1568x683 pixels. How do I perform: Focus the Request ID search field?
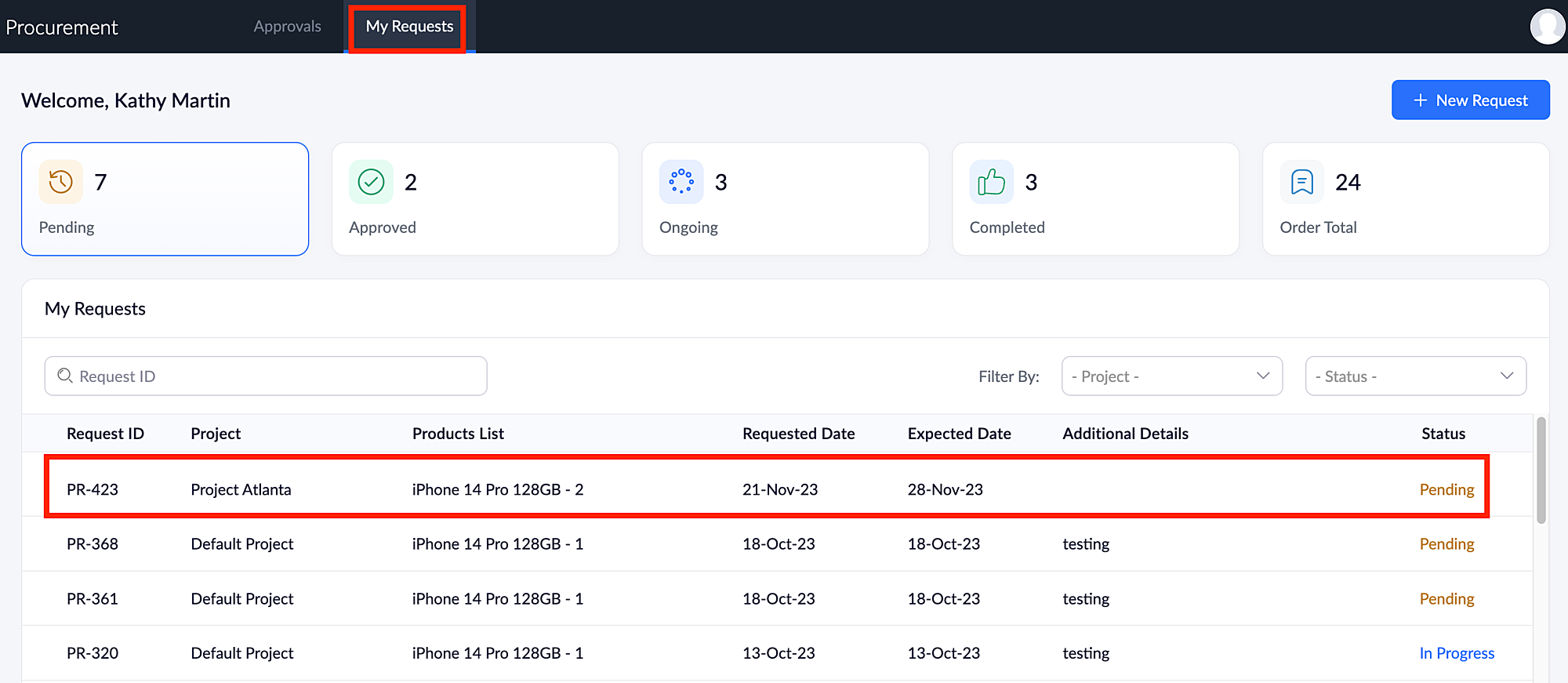click(x=266, y=376)
